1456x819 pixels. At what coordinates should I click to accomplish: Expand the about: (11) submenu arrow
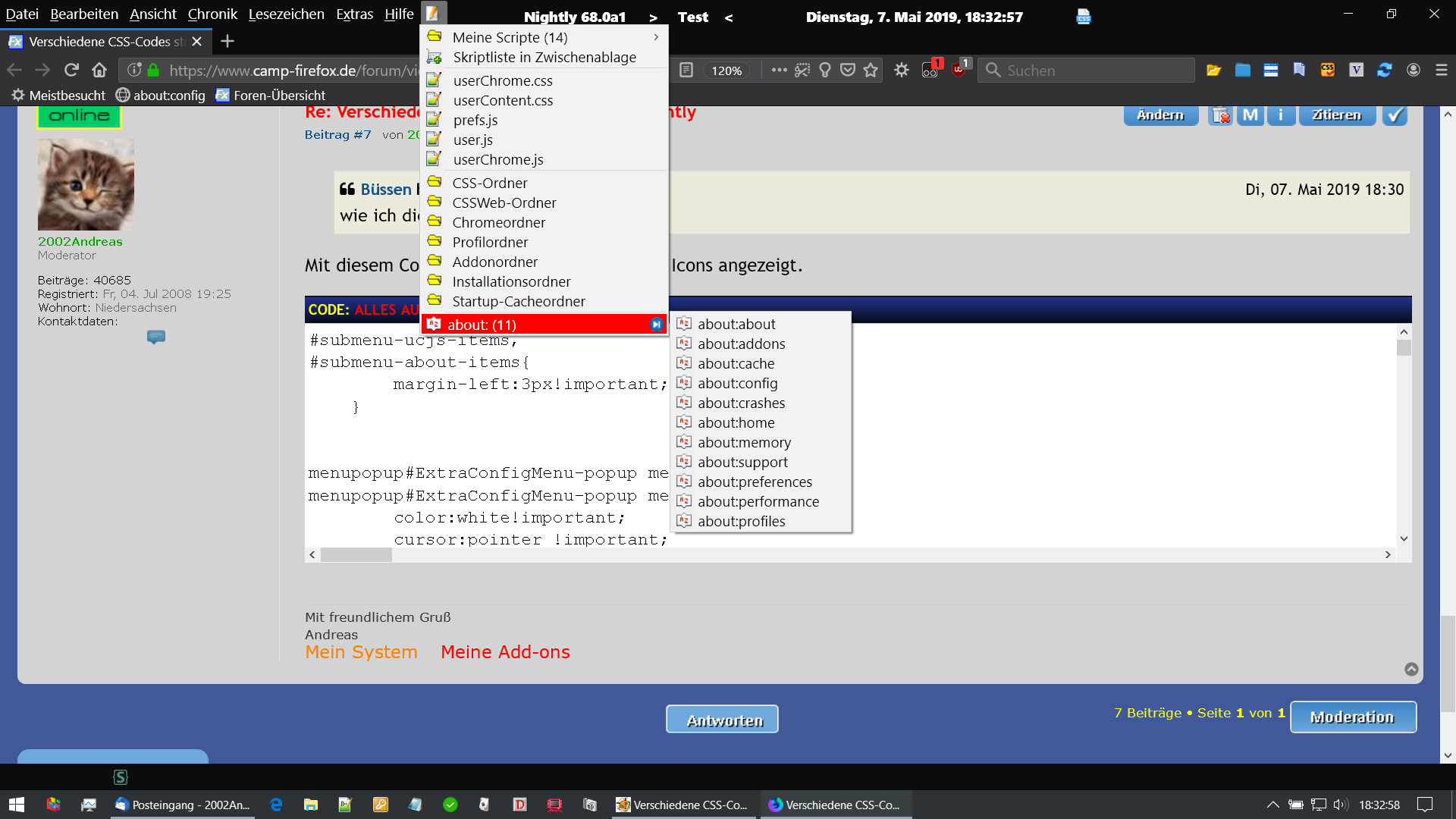point(656,325)
